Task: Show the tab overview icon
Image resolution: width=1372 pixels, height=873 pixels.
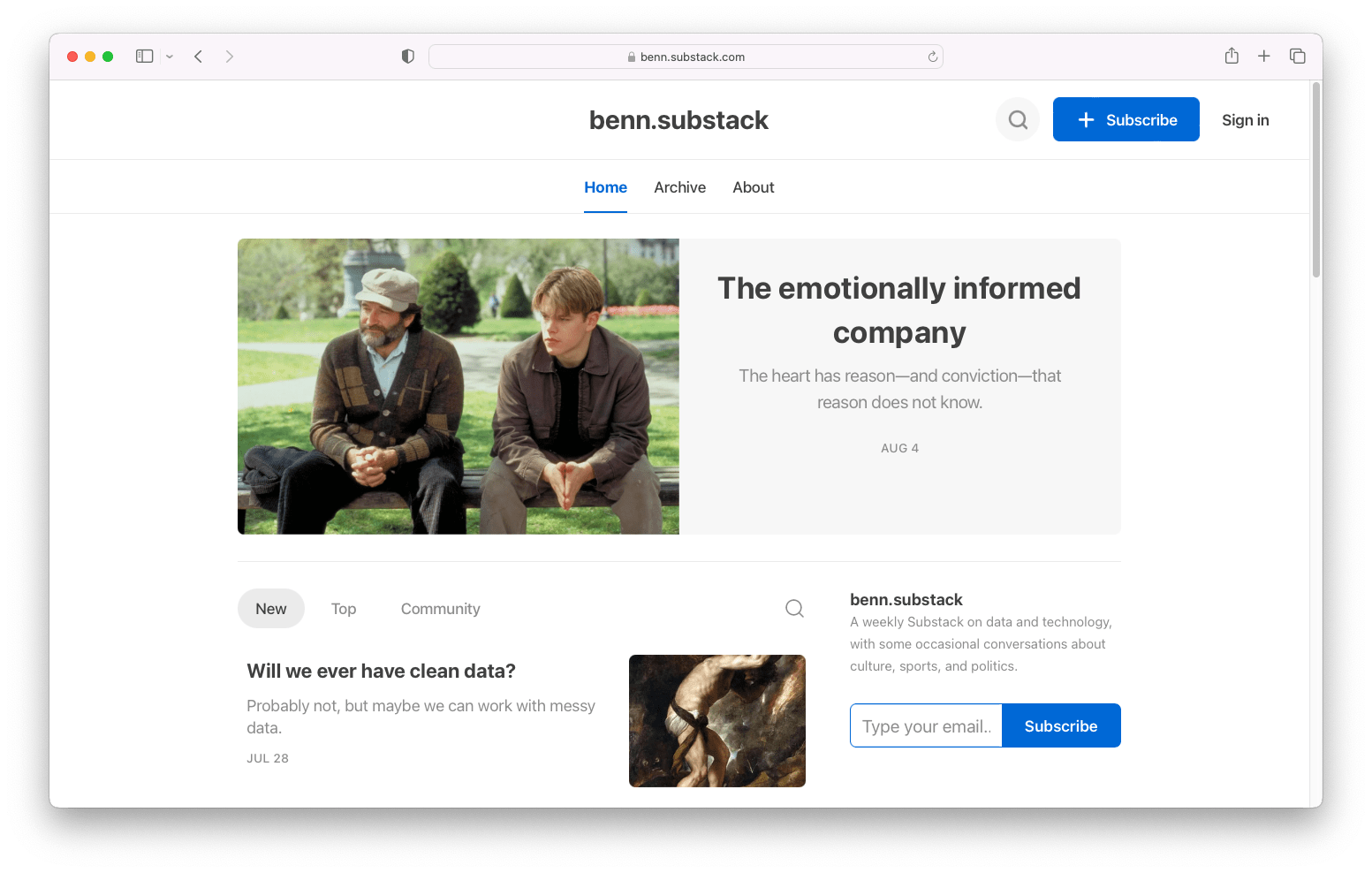Action: [x=1297, y=57]
